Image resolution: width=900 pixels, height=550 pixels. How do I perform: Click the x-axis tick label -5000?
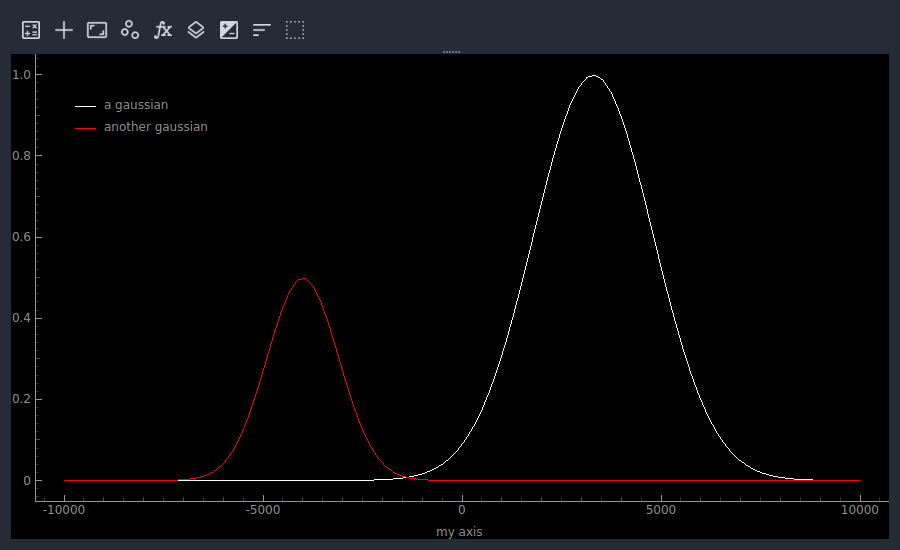tap(263, 510)
